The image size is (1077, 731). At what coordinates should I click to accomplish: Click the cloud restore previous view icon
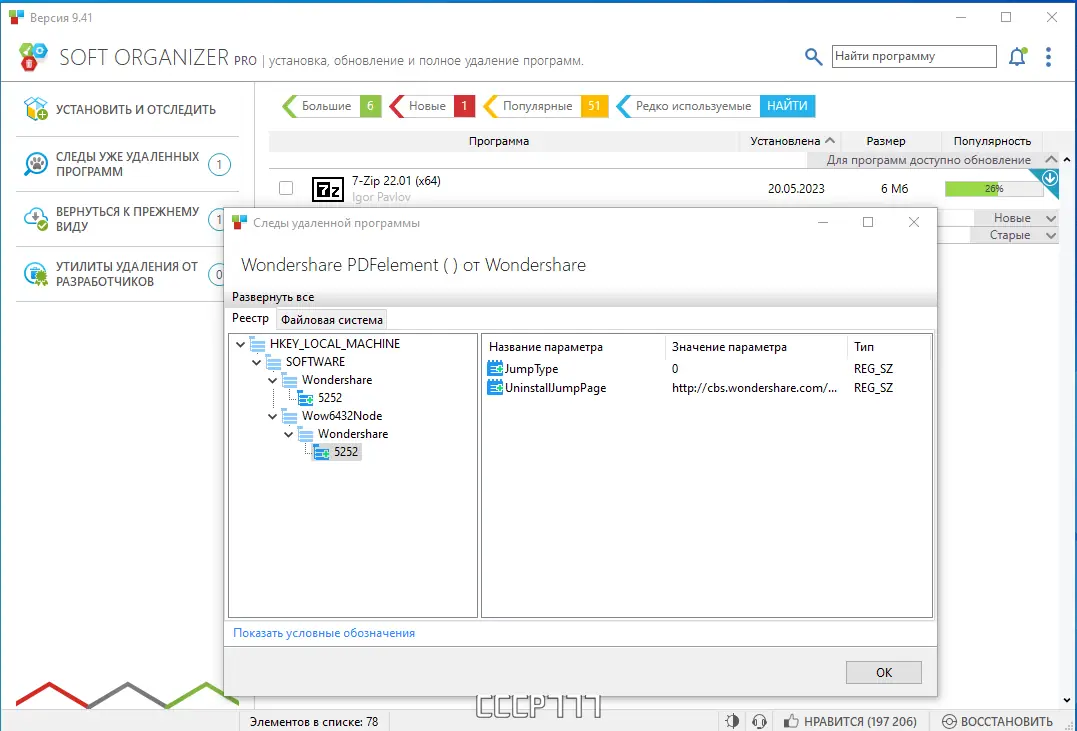(x=36, y=218)
